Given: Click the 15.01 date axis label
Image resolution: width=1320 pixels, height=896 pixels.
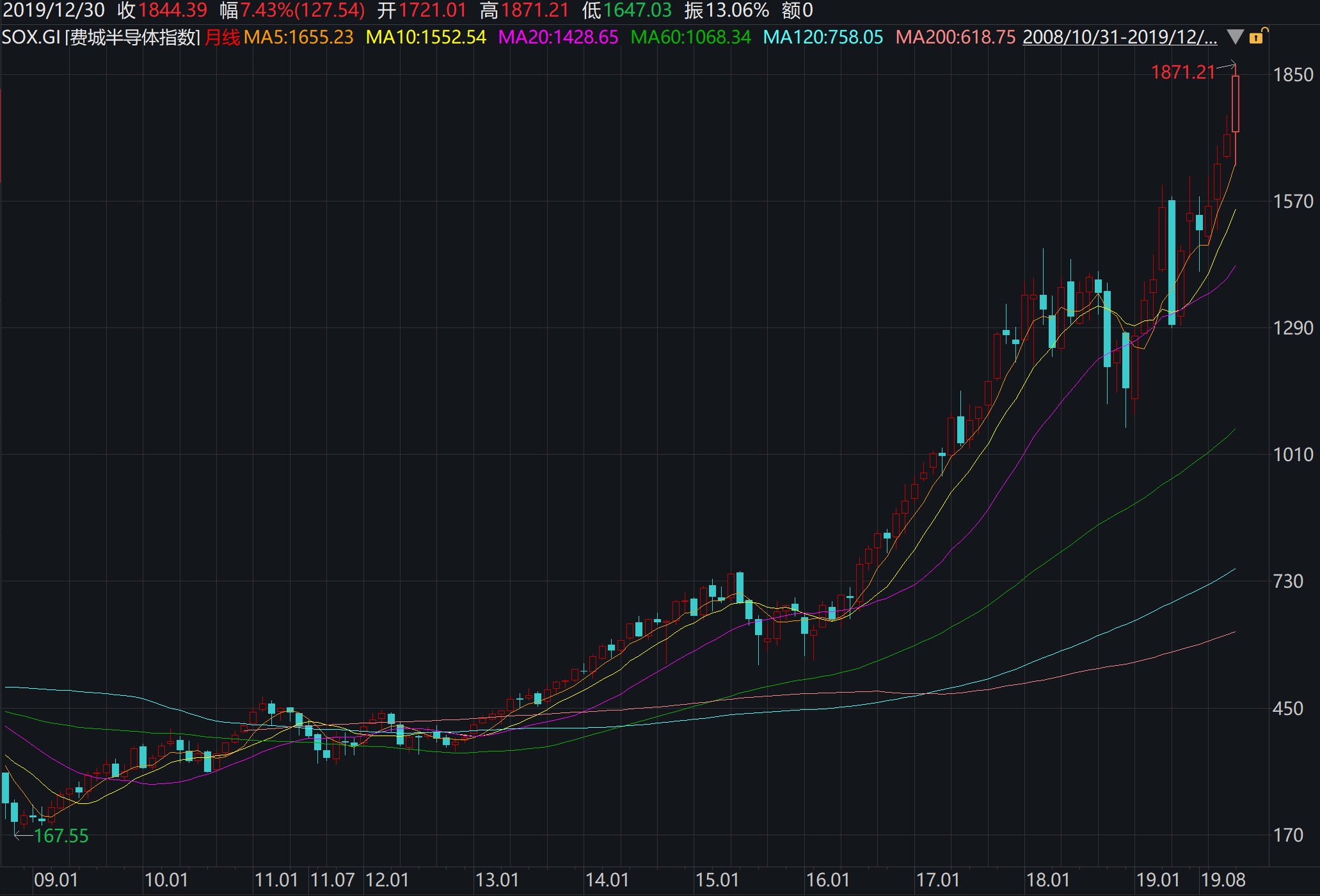Looking at the screenshot, I should click(x=717, y=880).
